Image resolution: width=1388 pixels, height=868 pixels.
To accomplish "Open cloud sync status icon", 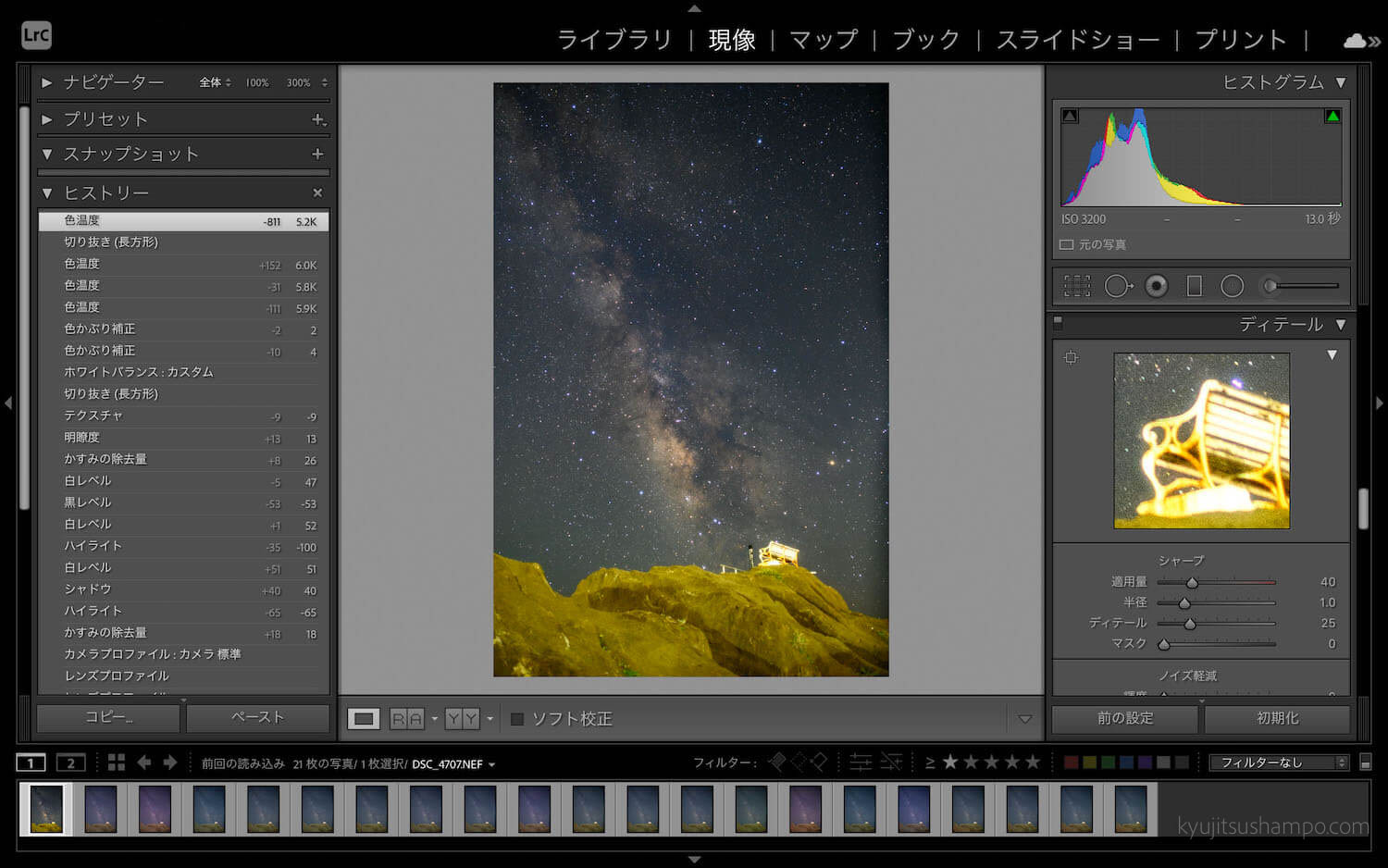I will coord(1355,41).
